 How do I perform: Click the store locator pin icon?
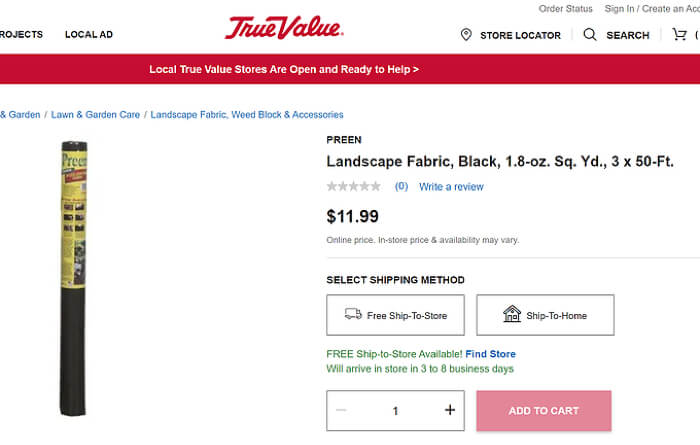point(466,35)
